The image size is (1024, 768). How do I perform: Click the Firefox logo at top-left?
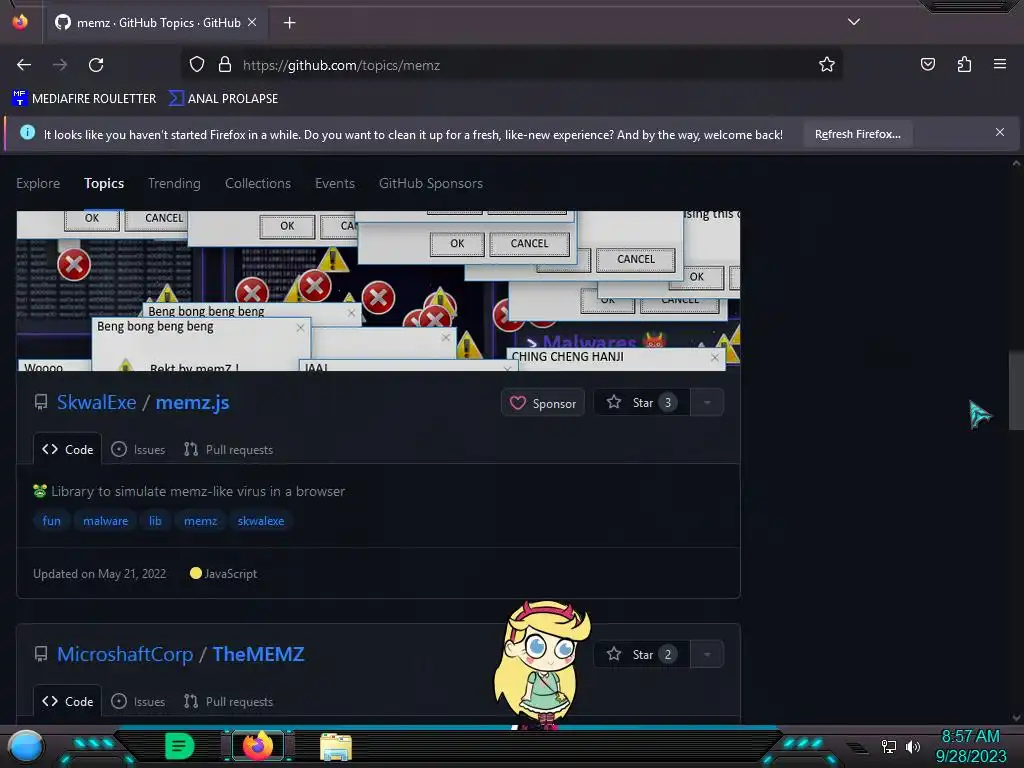(x=20, y=22)
